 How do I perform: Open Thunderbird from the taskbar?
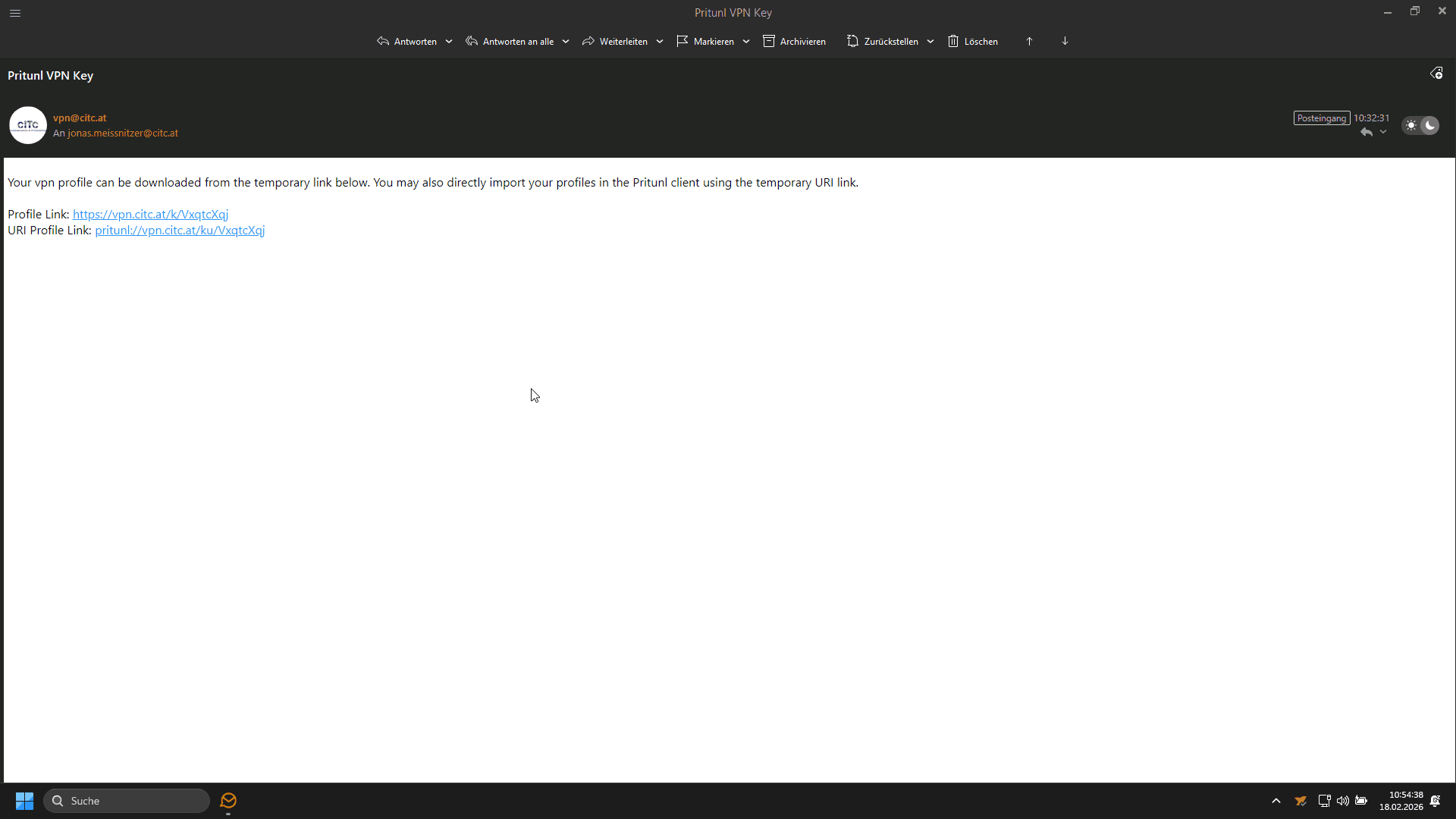[227, 800]
